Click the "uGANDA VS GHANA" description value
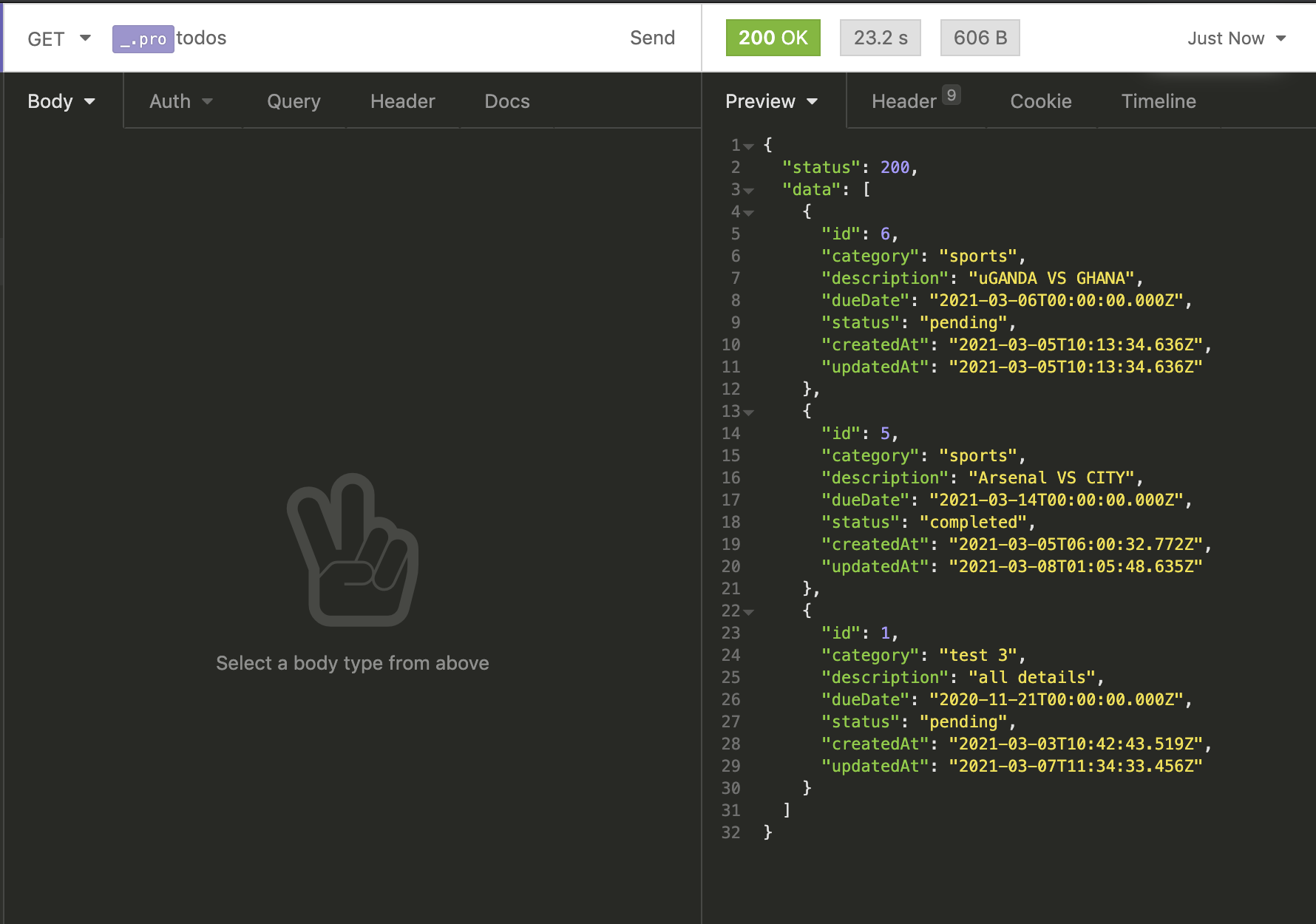 (1051, 279)
